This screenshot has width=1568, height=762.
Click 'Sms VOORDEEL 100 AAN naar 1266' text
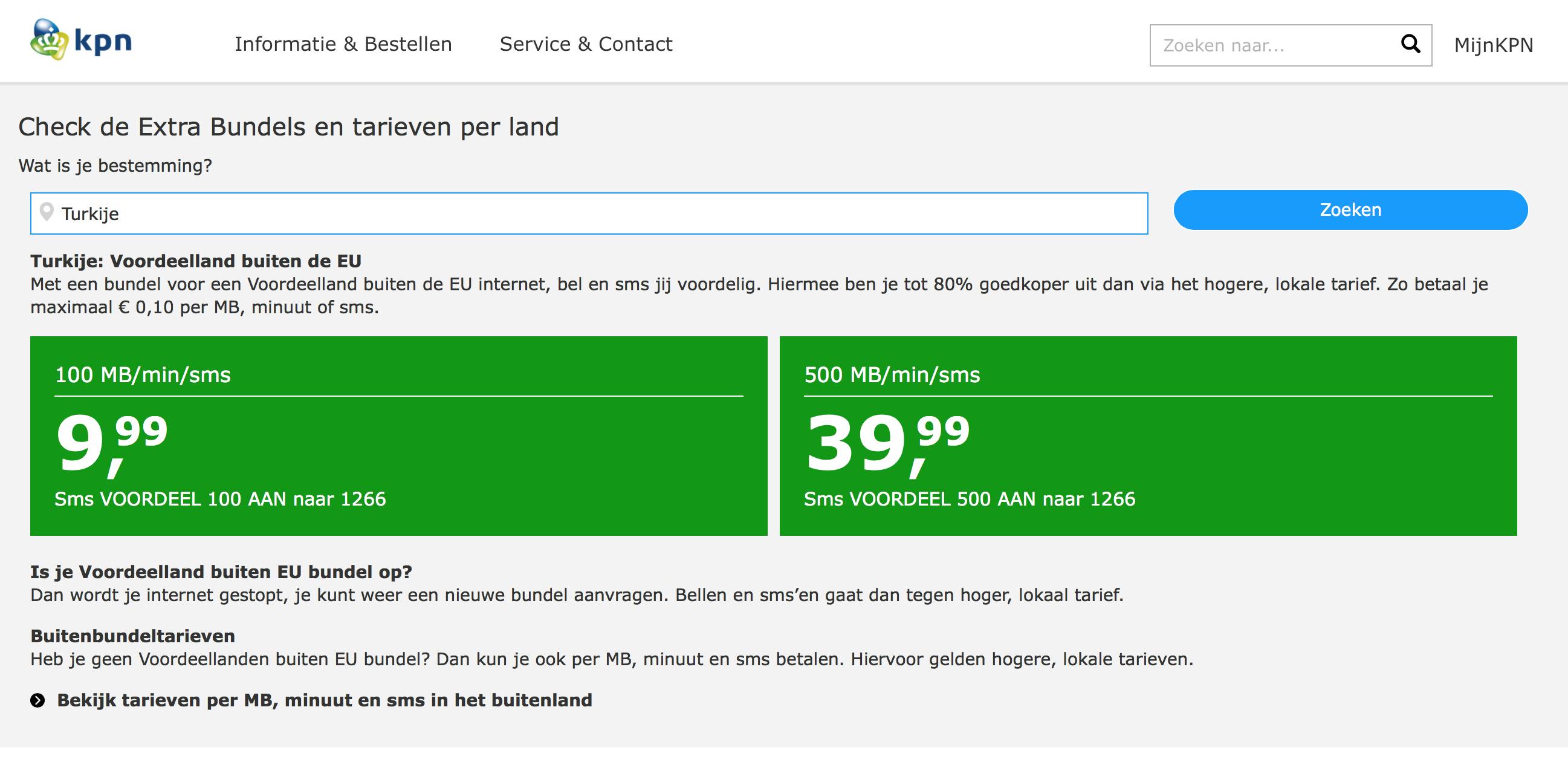point(220,499)
